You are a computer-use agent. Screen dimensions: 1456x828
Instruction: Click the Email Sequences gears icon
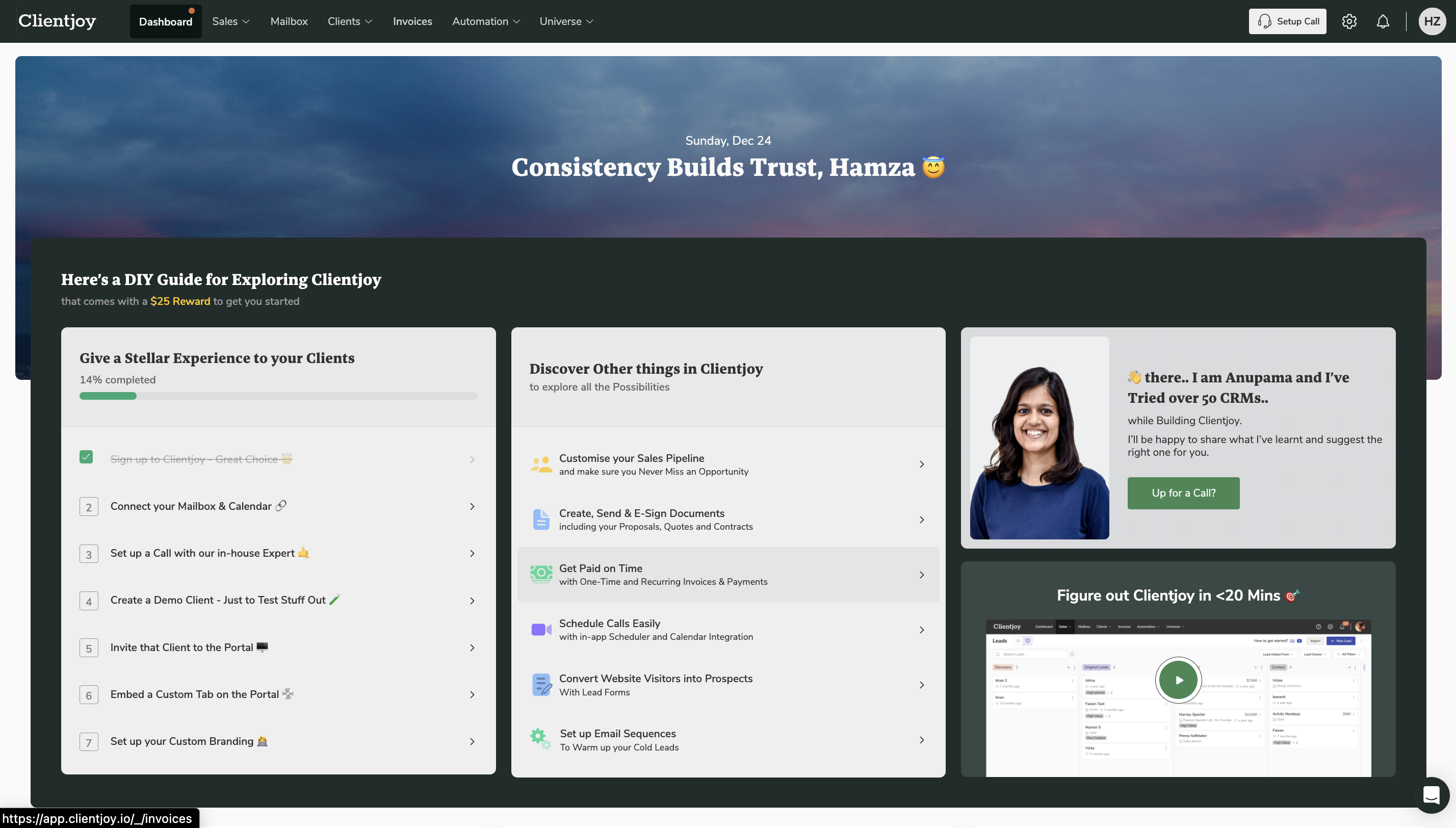point(541,739)
